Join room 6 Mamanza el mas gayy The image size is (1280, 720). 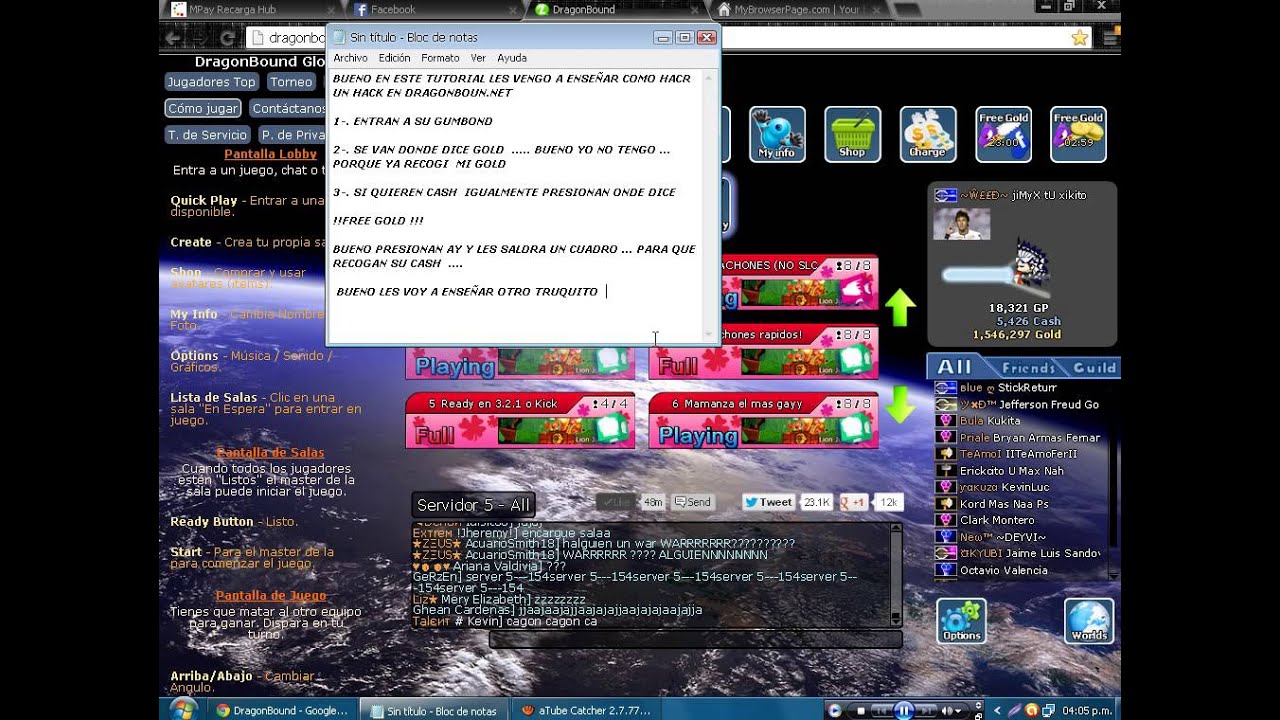763,420
